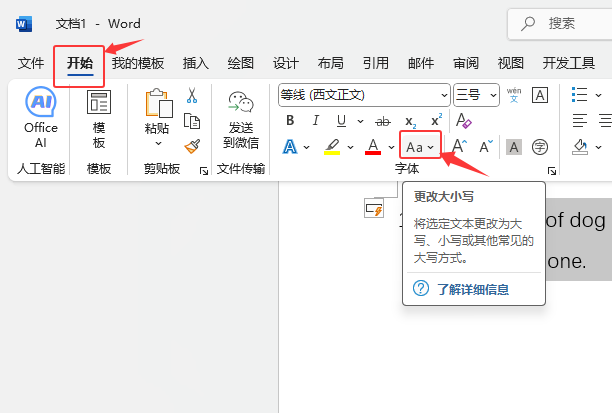Click the Word app logo
The height and width of the screenshot is (413, 612).
(24, 24)
